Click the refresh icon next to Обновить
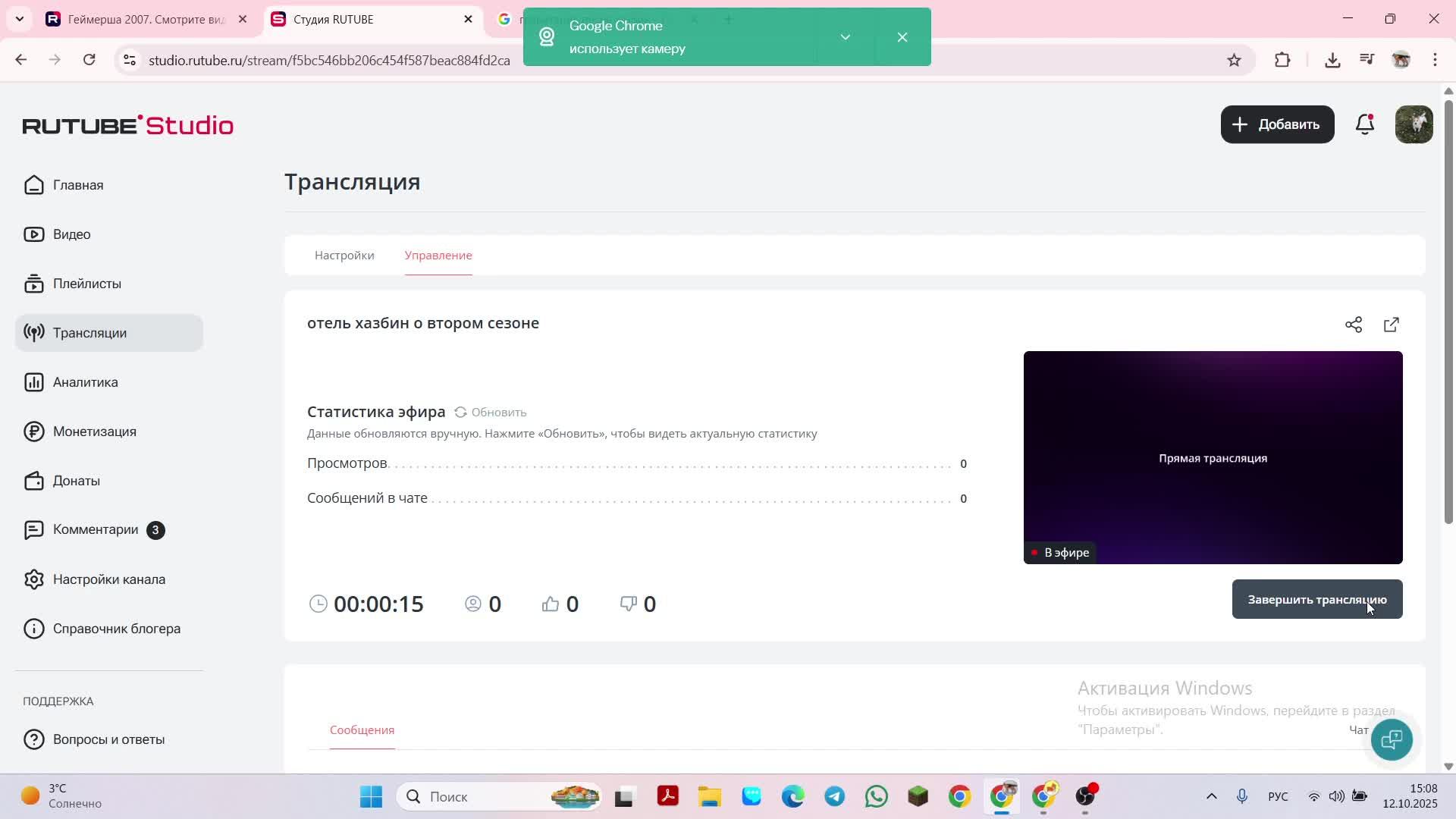This screenshot has width=1456, height=819. point(460,413)
